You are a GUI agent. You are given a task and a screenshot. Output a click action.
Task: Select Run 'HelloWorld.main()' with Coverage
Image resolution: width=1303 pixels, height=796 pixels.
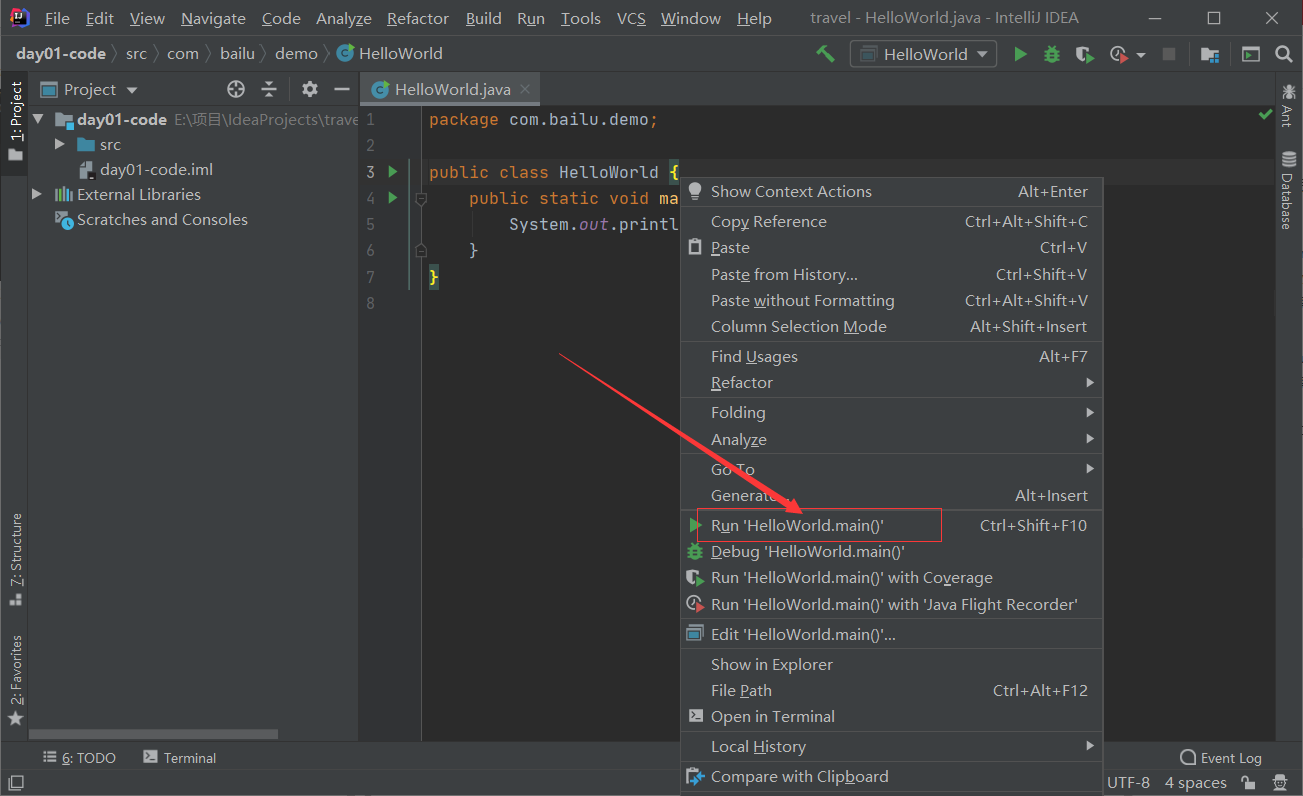pyautogui.click(x=891, y=577)
